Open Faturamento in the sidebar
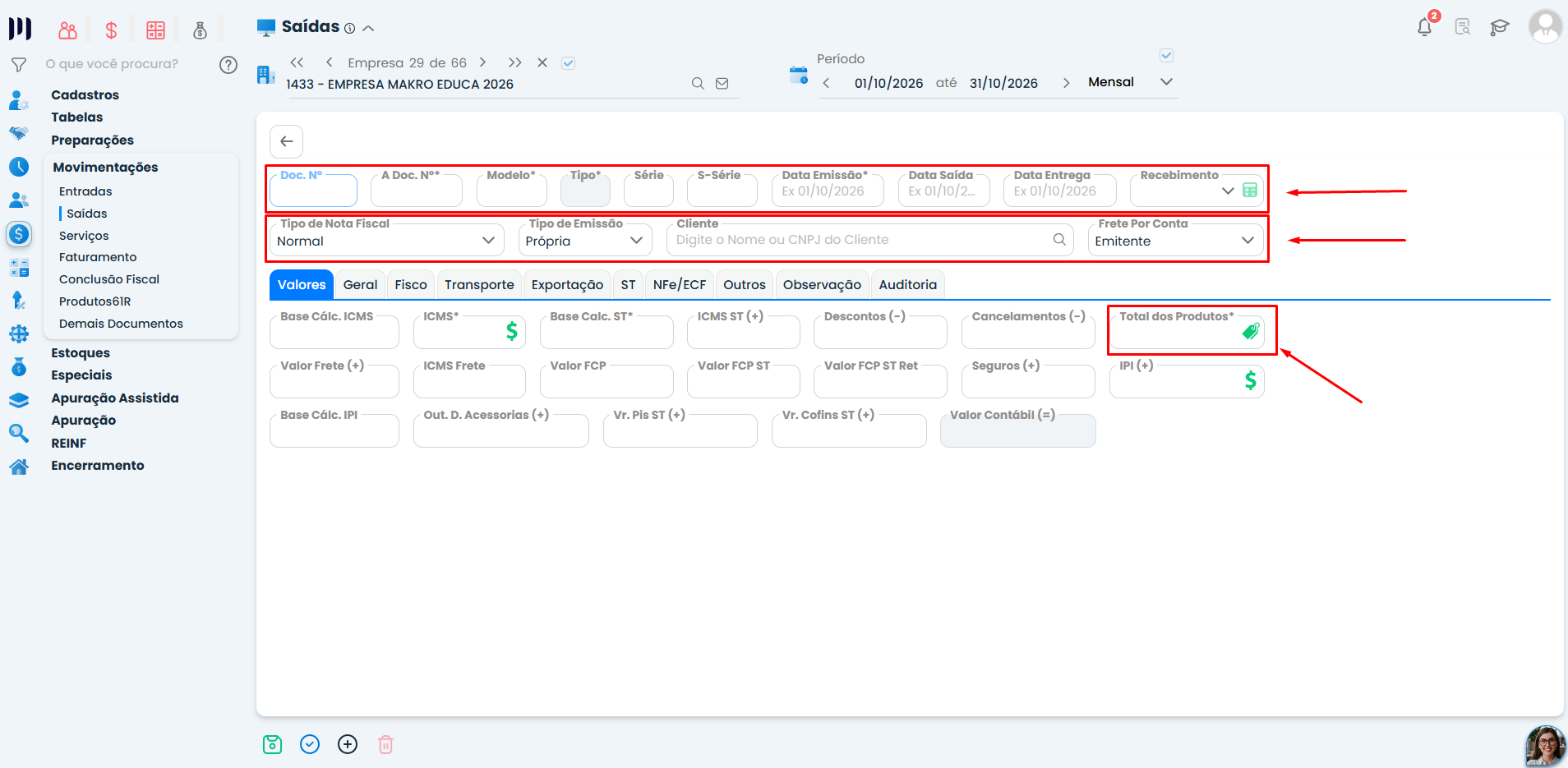1568x768 pixels. tap(98, 257)
